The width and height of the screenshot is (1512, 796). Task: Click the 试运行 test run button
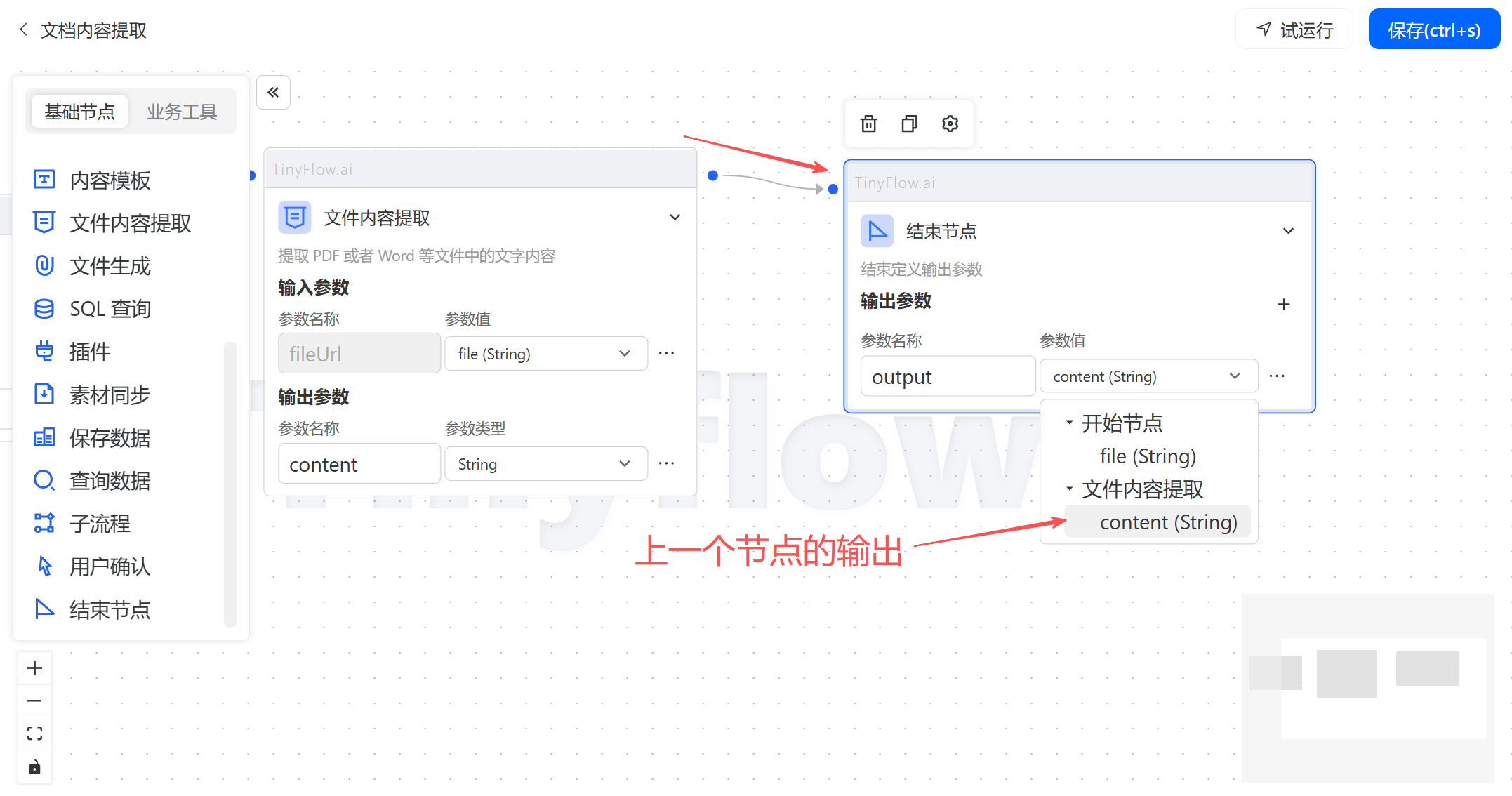click(1294, 30)
